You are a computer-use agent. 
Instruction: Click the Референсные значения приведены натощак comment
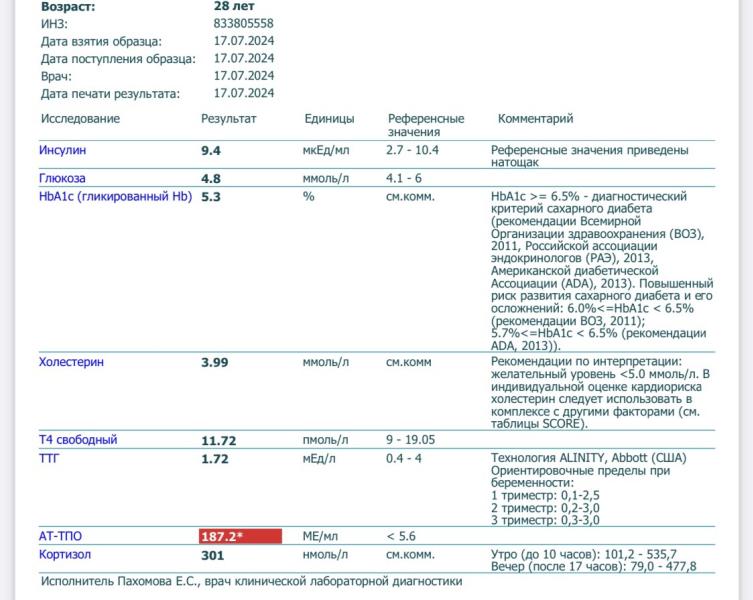coord(590,156)
